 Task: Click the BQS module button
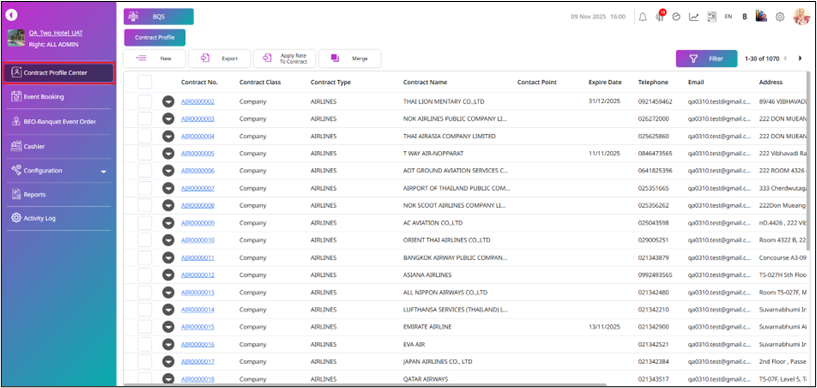158,17
